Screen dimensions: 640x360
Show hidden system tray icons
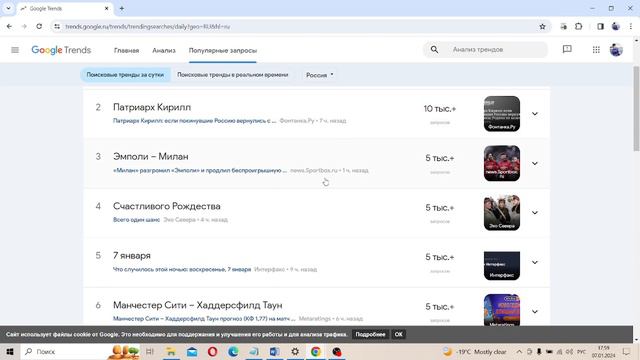[x=519, y=351]
